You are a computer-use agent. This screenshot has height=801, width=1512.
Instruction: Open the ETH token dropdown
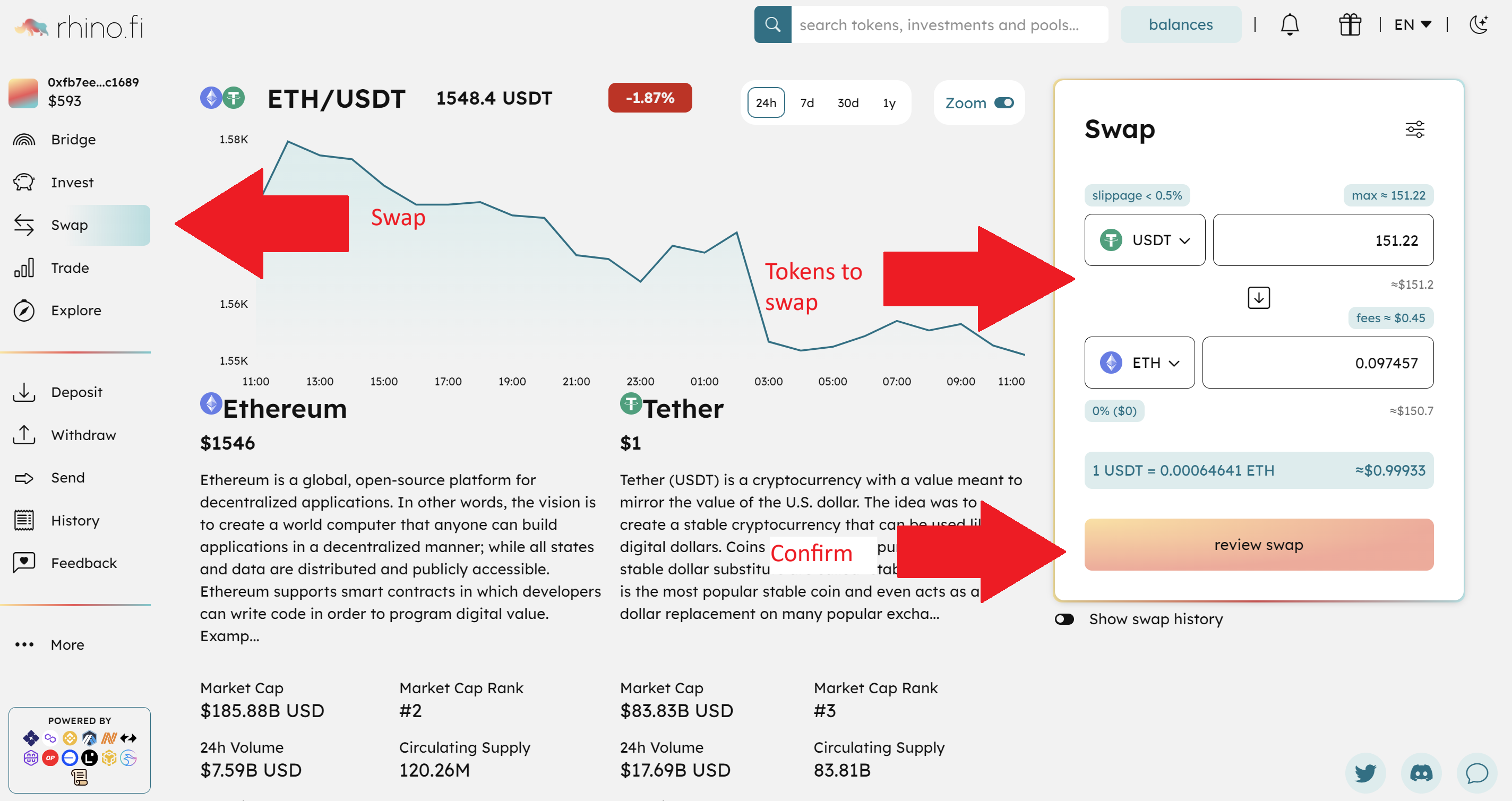pos(1139,363)
